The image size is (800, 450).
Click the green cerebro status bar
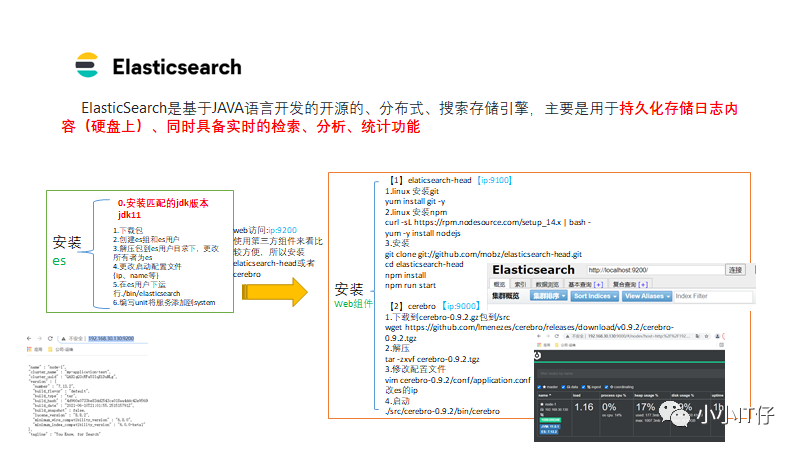629,362
